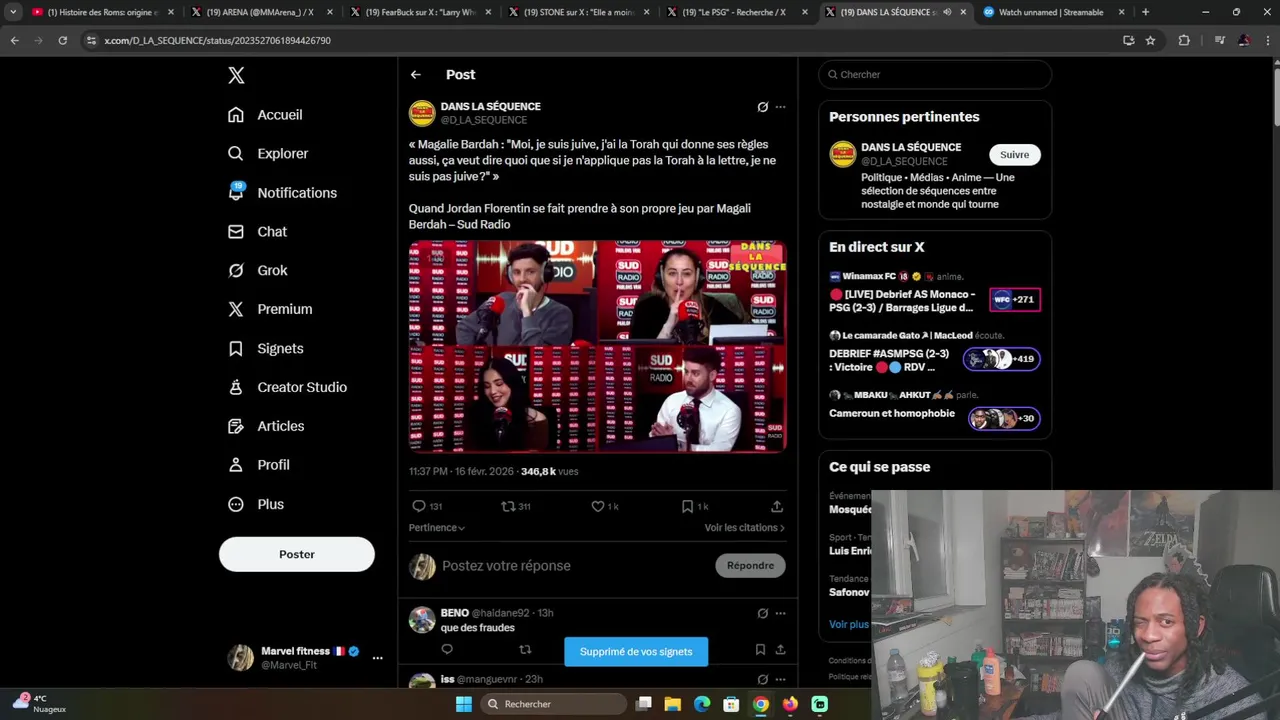Click Grok icon on the main post
1280x720 pixels.
click(763, 107)
